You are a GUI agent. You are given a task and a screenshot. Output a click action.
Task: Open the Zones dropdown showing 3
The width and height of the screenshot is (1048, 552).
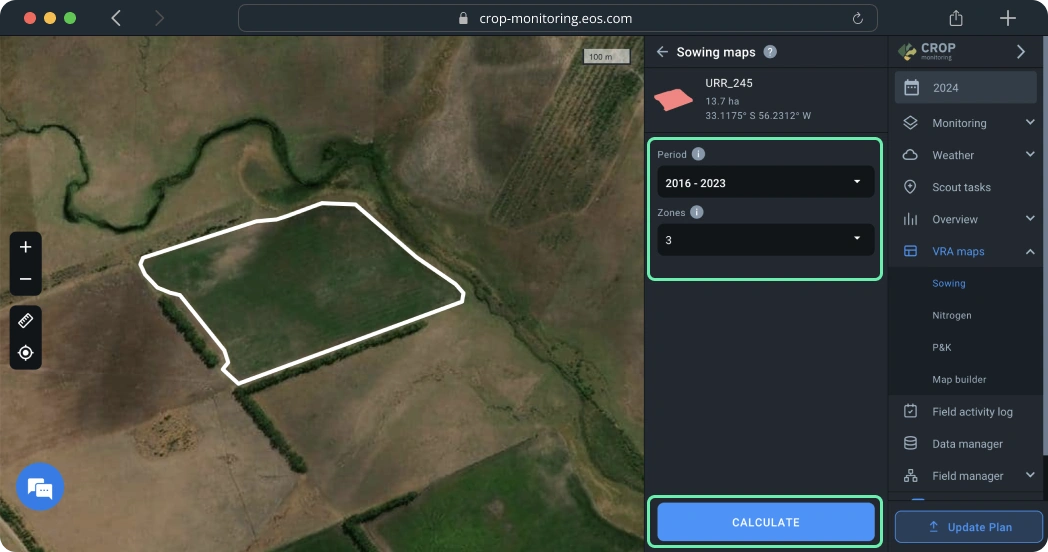(765, 240)
